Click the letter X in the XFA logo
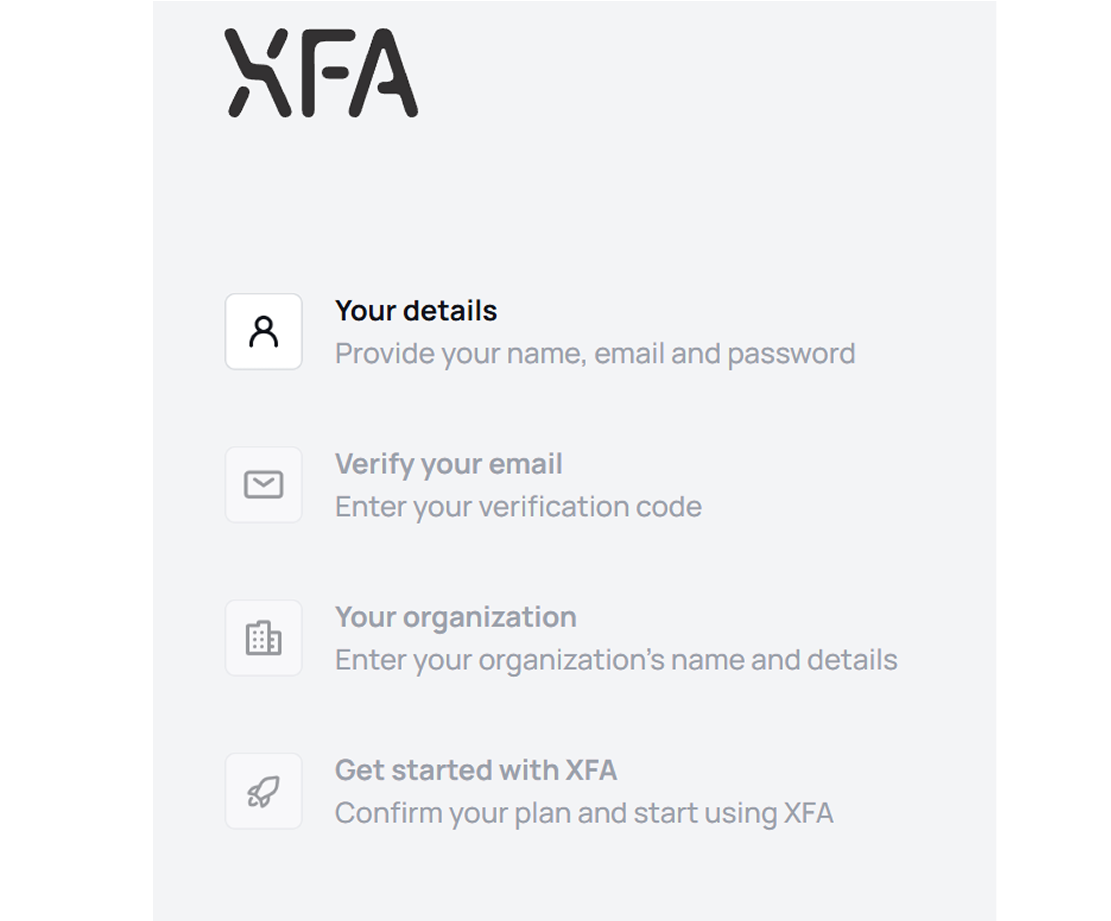The image size is (1111, 921). 256,73
